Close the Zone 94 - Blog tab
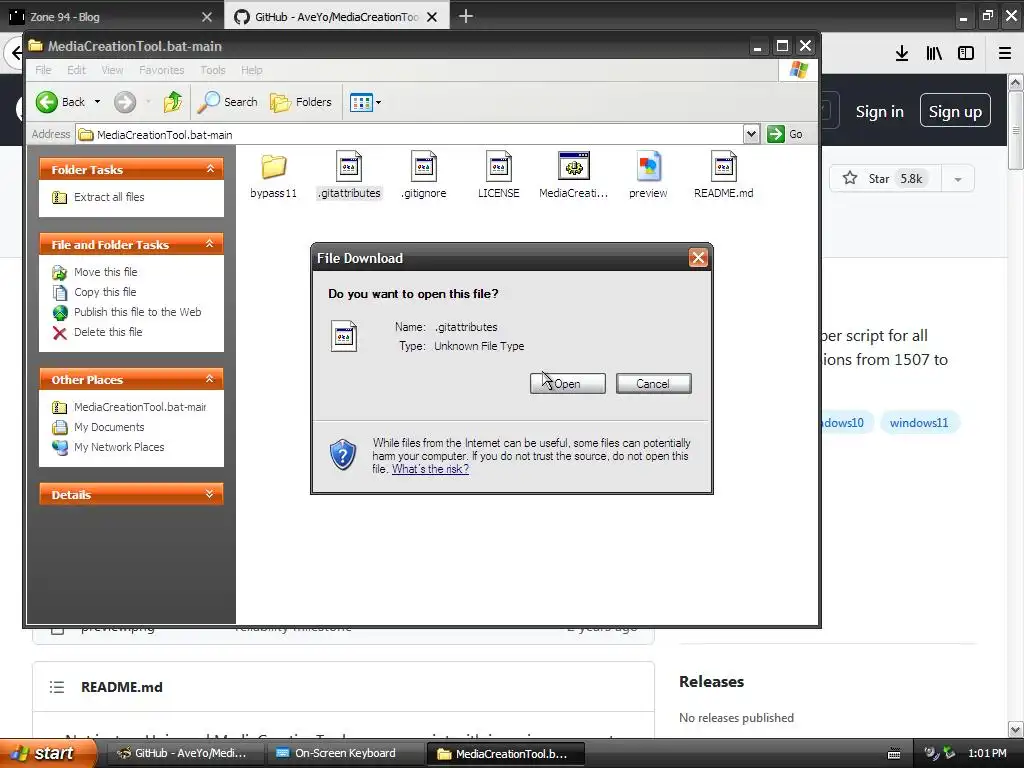Image resolution: width=1024 pixels, height=768 pixels. click(207, 17)
